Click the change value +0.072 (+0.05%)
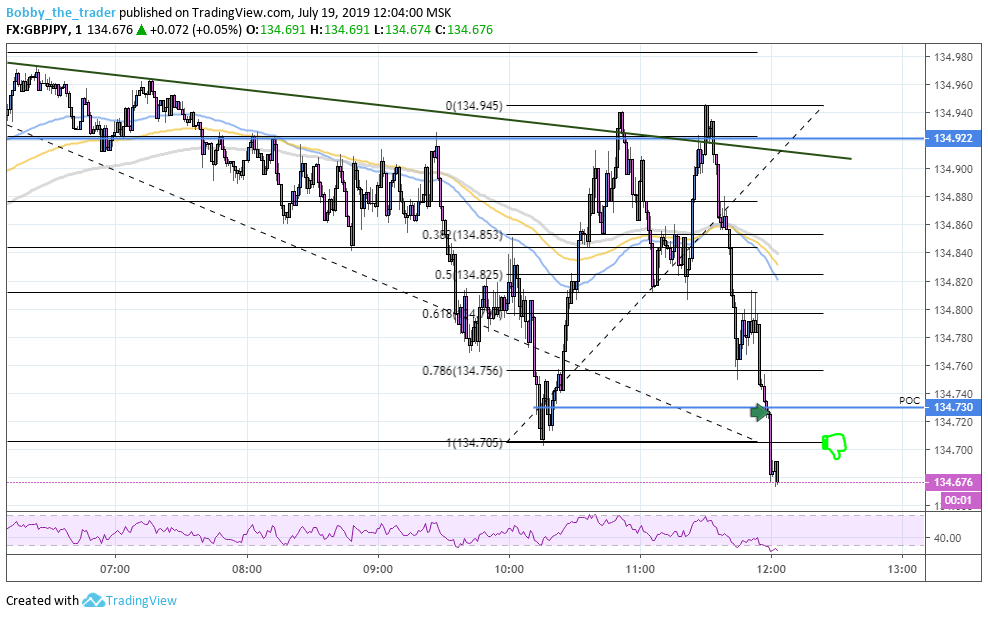Screen dimensions: 988x618 (x=196, y=30)
